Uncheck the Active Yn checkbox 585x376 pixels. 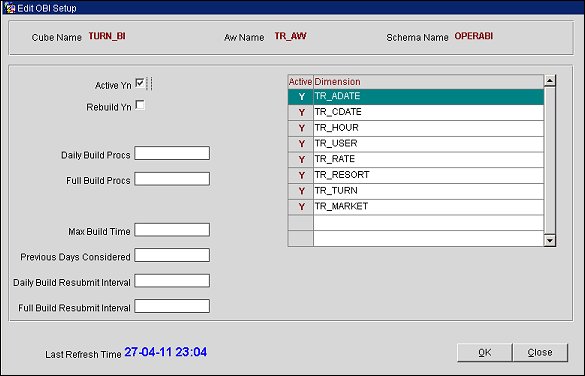pyautogui.click(x=140, y=83)
